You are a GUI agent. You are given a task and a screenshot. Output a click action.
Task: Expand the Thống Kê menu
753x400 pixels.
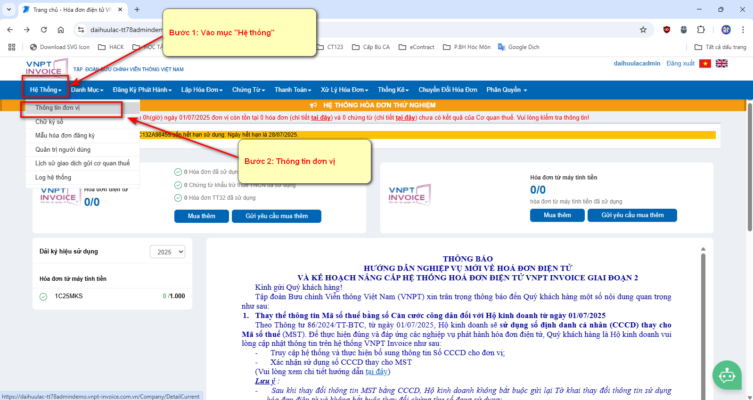[393, 90]
